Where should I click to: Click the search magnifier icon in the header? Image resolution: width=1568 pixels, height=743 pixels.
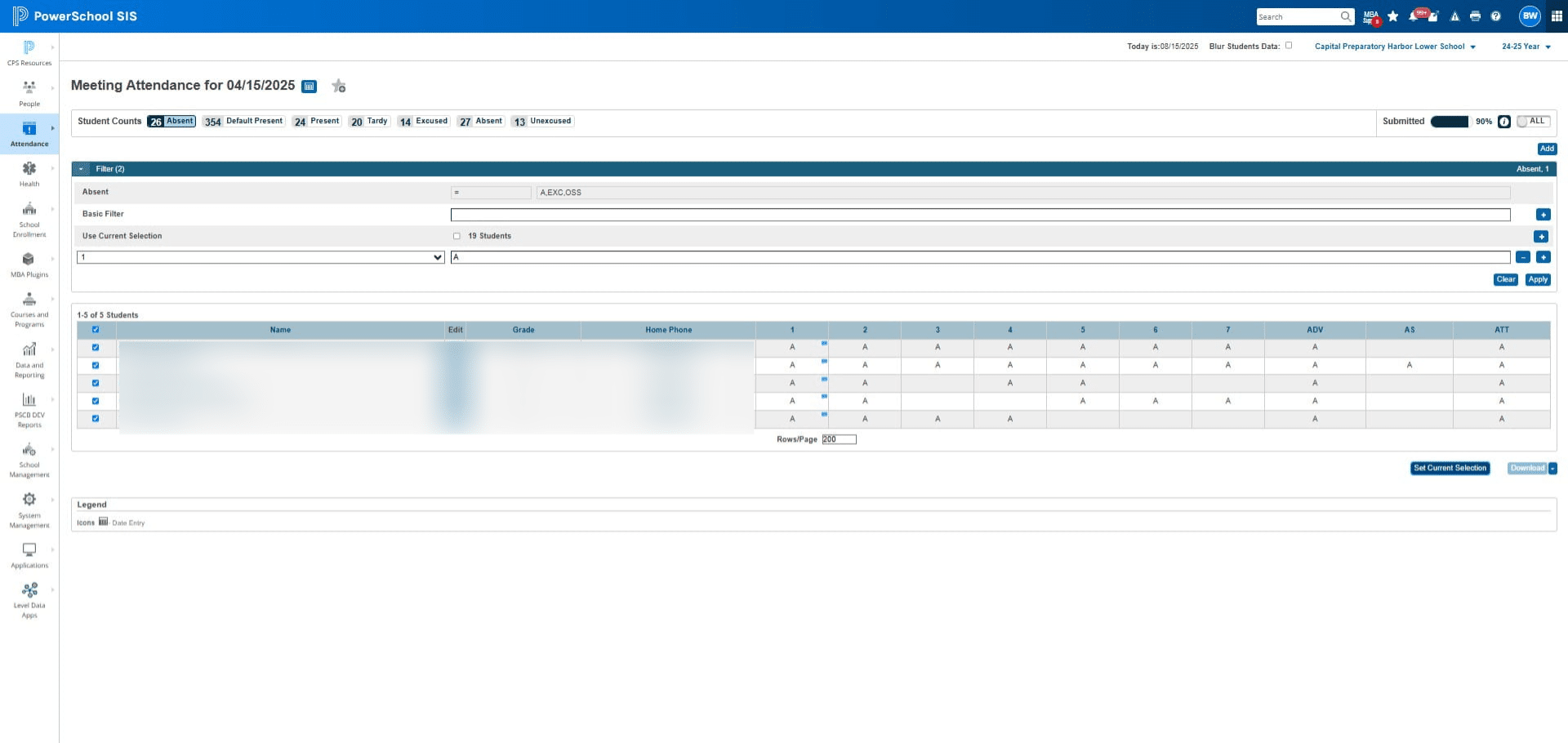1345,16
